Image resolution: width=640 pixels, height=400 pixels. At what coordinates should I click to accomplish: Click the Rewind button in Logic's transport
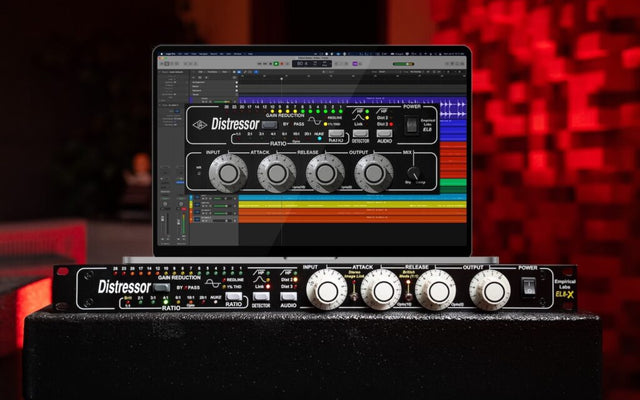tap(259, 64)
